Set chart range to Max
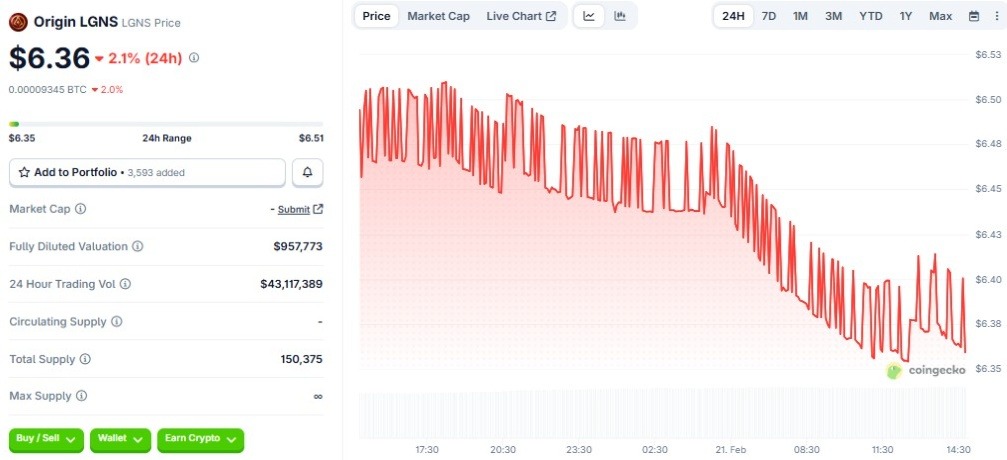 [x=940, y=16]
